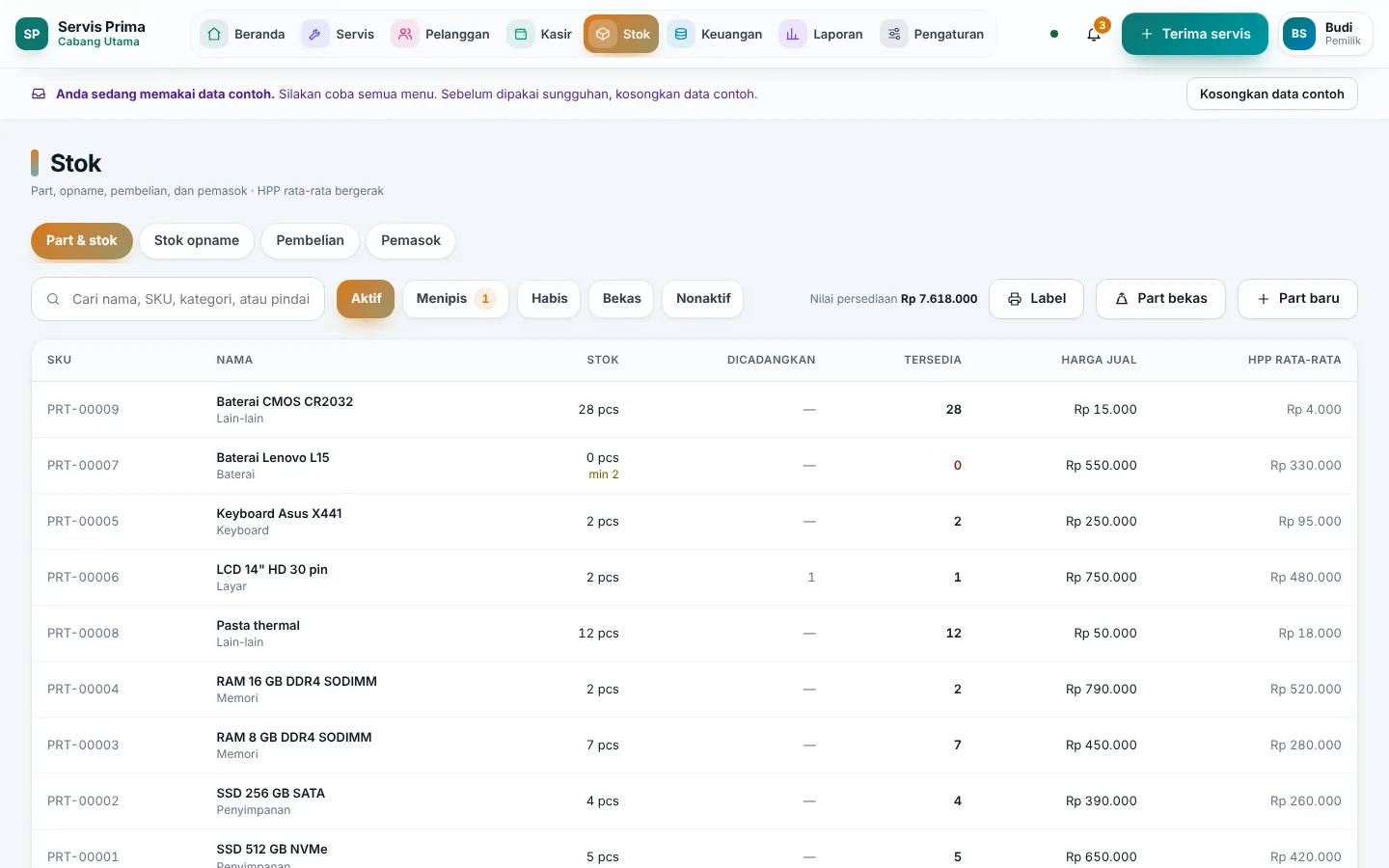Click the STOK column header

603,360
